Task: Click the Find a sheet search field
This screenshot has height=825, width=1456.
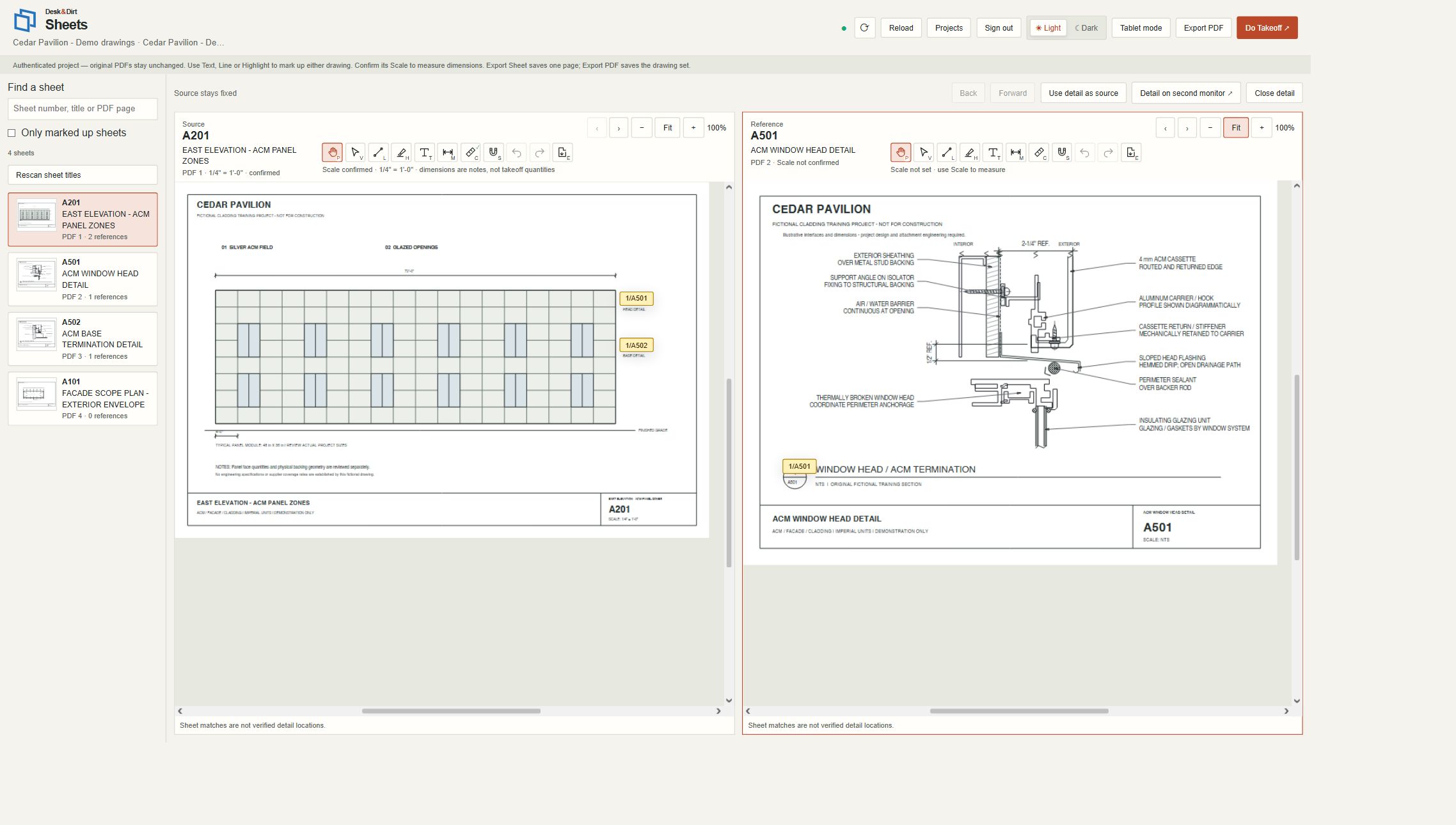Action: click(x=83, y=109)
